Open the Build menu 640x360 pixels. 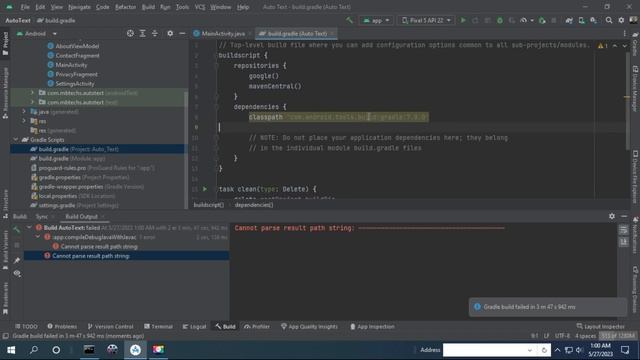148,7
